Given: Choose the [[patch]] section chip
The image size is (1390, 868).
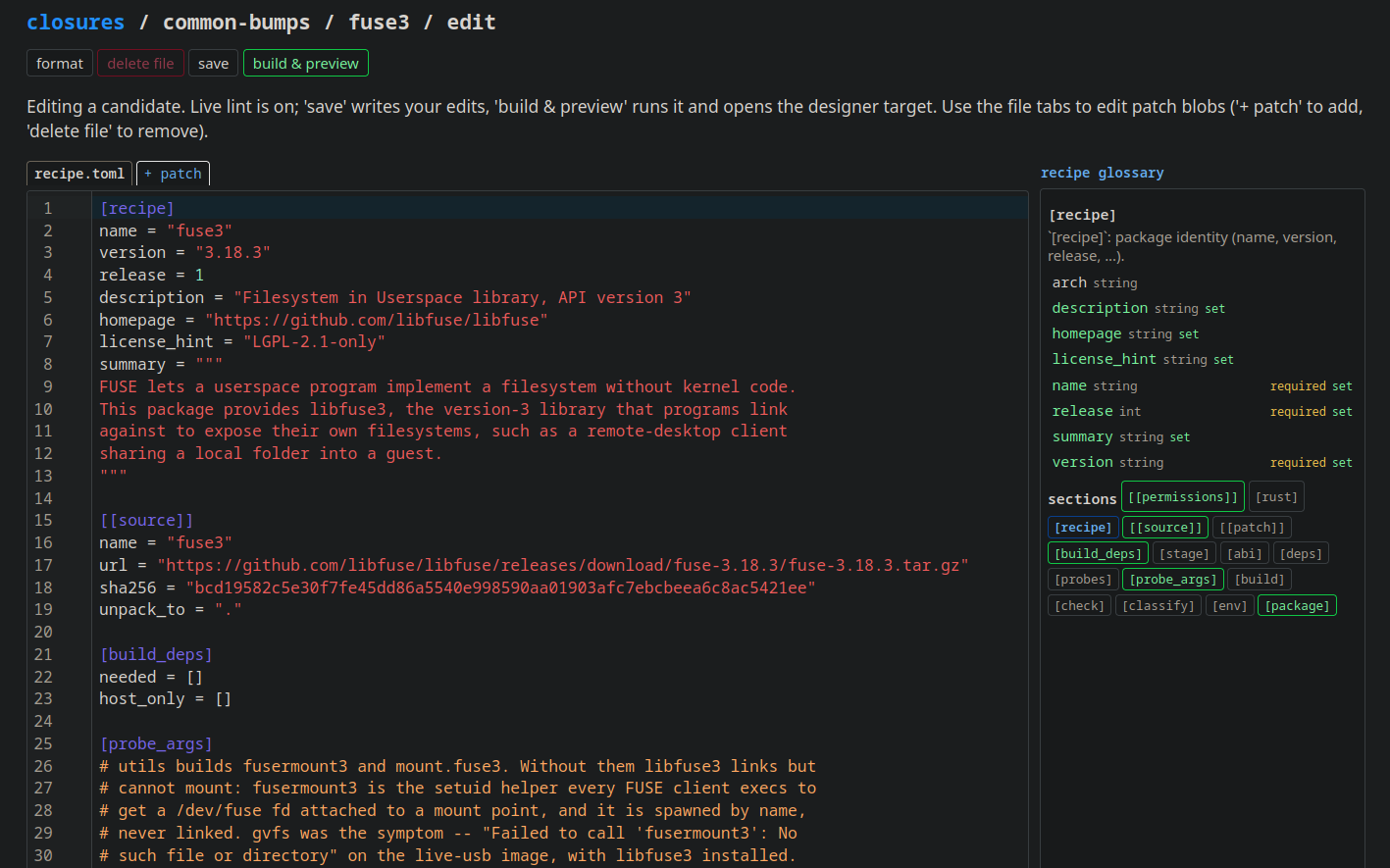Looking at the screenshot, I should (1252, 528).
